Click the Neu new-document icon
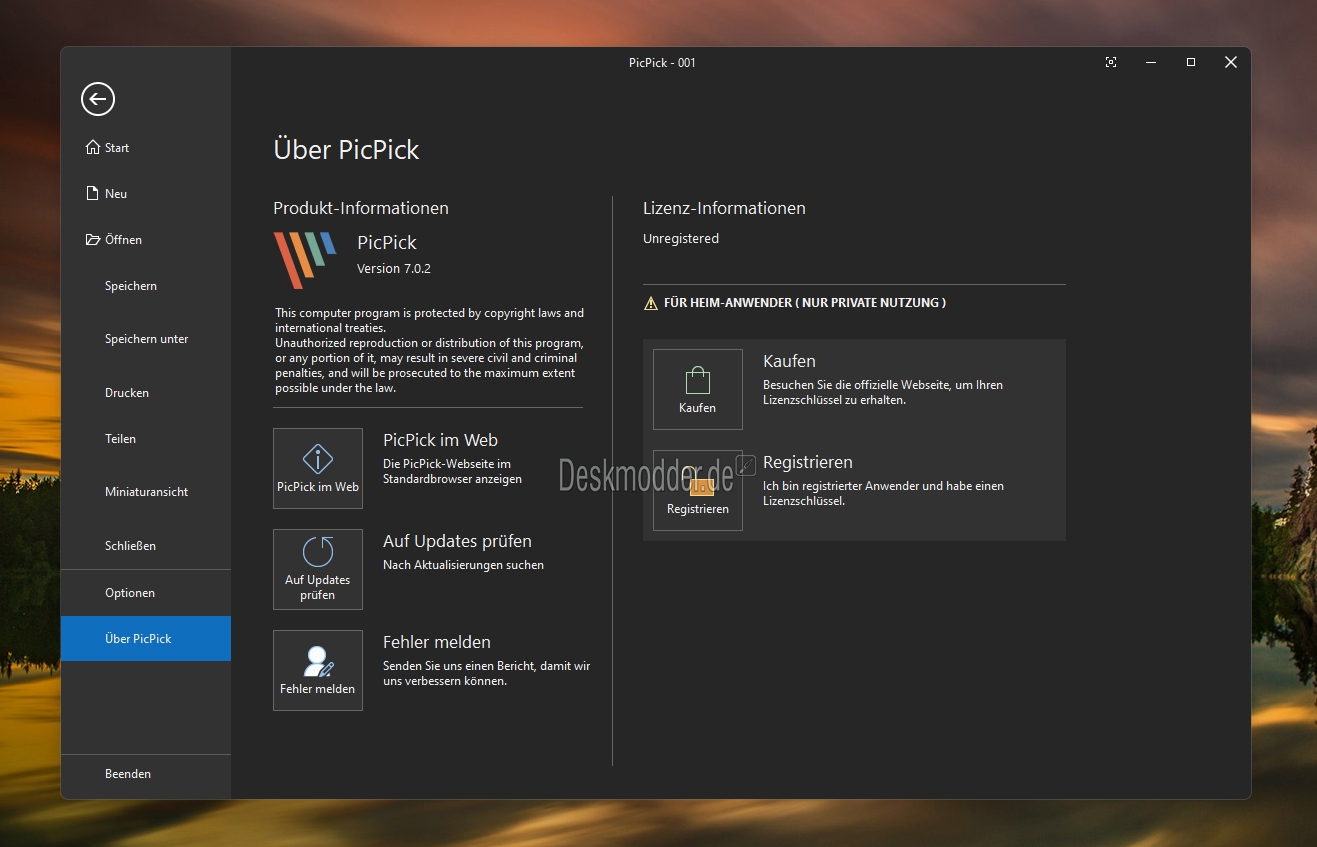The width and height of the screenshot is (1317, 847). (92, 193)
